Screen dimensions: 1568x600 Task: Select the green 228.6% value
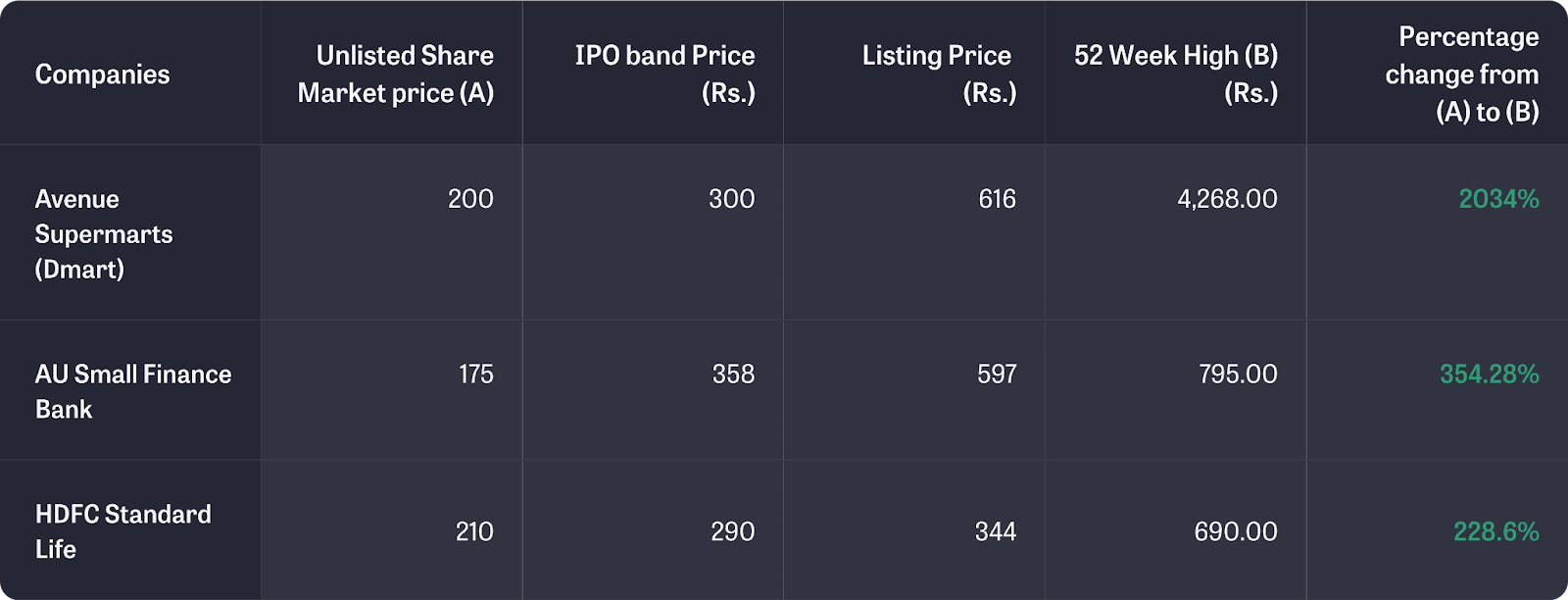1495,531
